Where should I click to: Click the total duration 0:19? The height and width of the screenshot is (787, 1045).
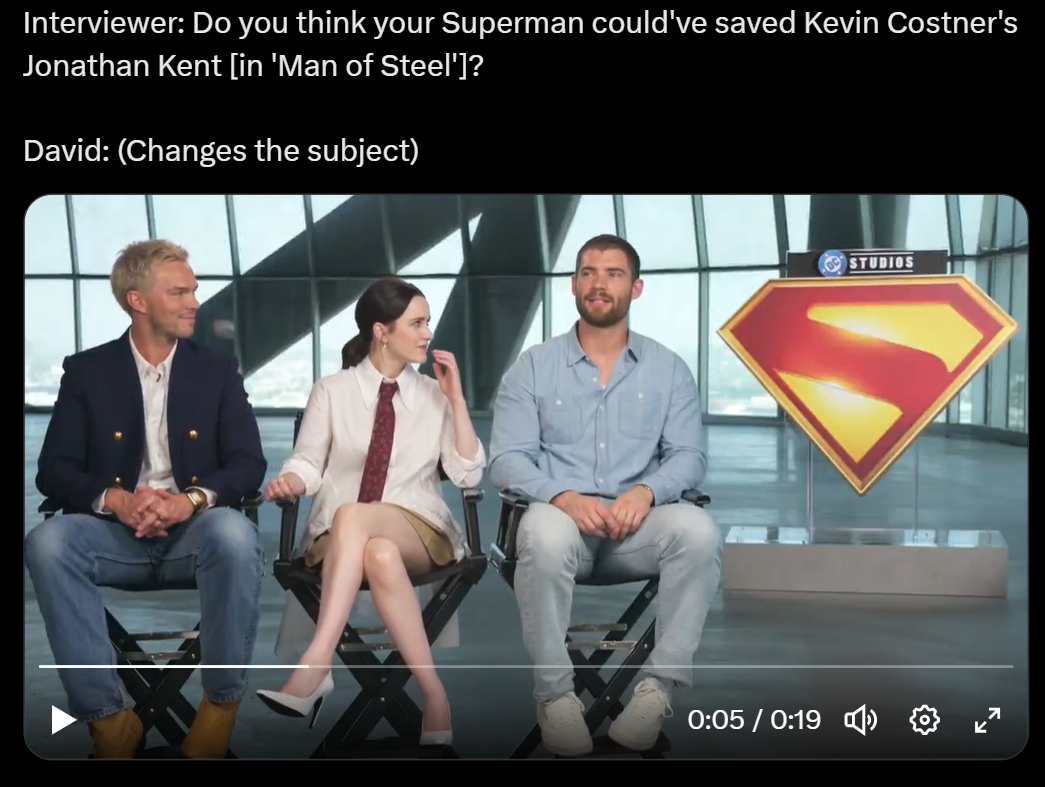click(x=795, y=720)
